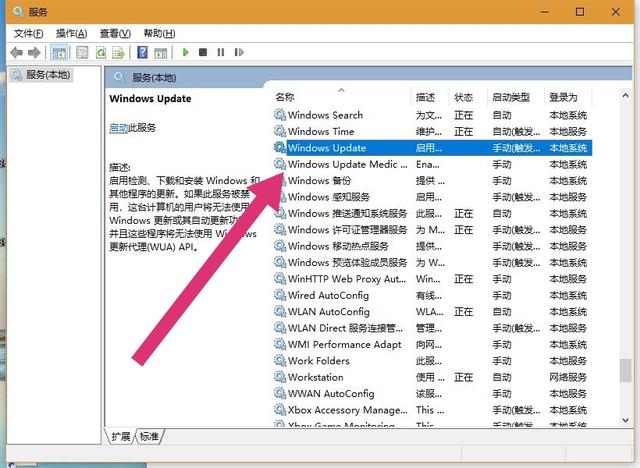Sort by the 登录为 column header

pos(568,97)
